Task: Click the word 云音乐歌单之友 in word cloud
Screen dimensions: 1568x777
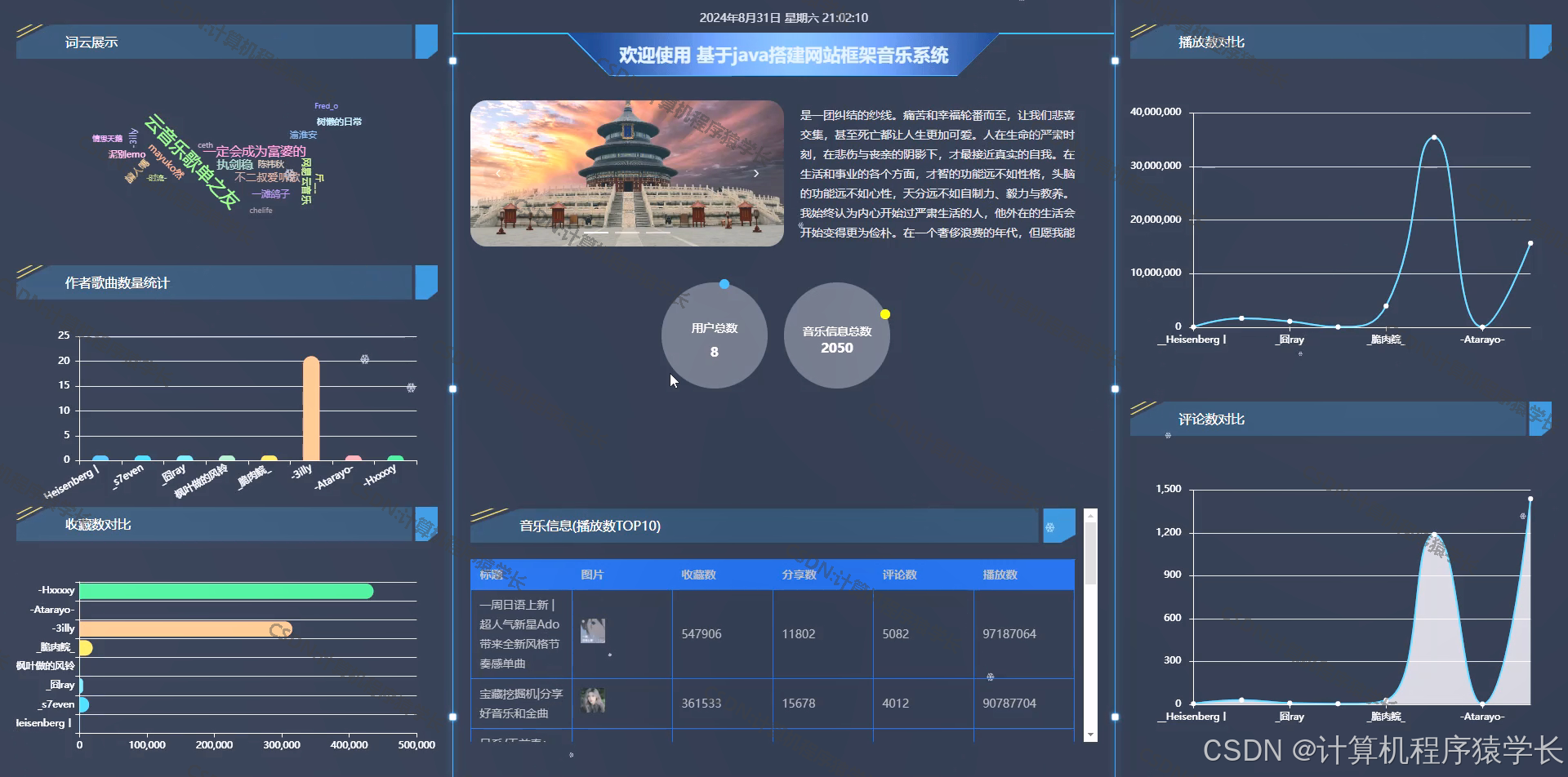Action: (x=192, y=162)
